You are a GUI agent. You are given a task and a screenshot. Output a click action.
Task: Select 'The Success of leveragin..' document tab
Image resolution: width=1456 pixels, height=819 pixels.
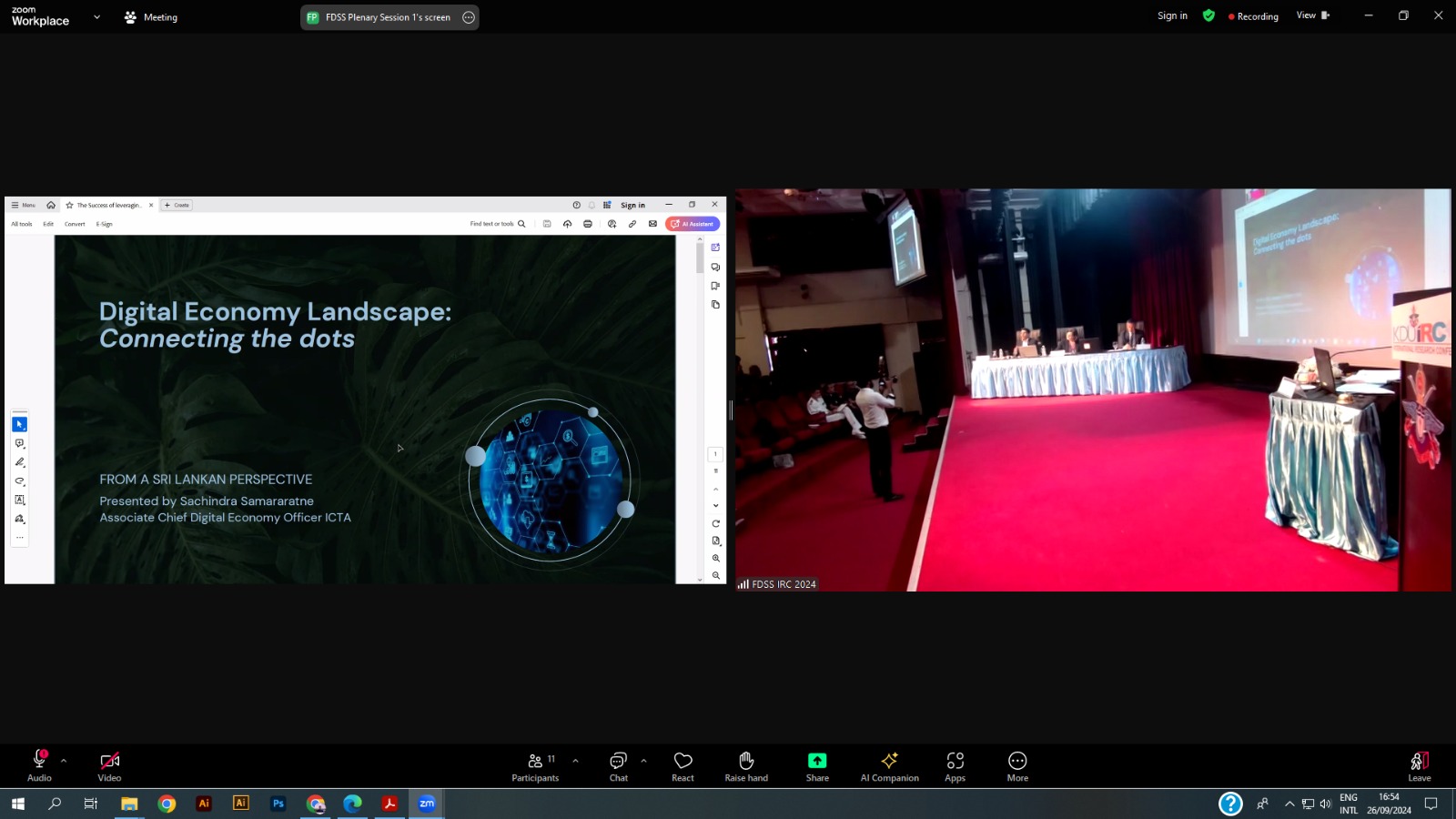108,205
